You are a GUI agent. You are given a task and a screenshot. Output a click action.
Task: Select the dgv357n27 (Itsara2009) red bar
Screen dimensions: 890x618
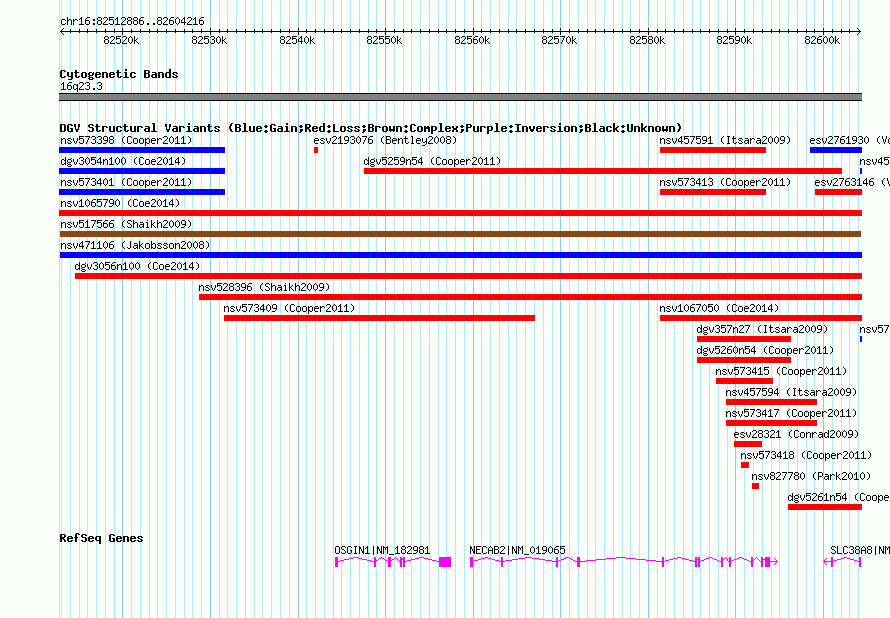[x=743, y=339]
